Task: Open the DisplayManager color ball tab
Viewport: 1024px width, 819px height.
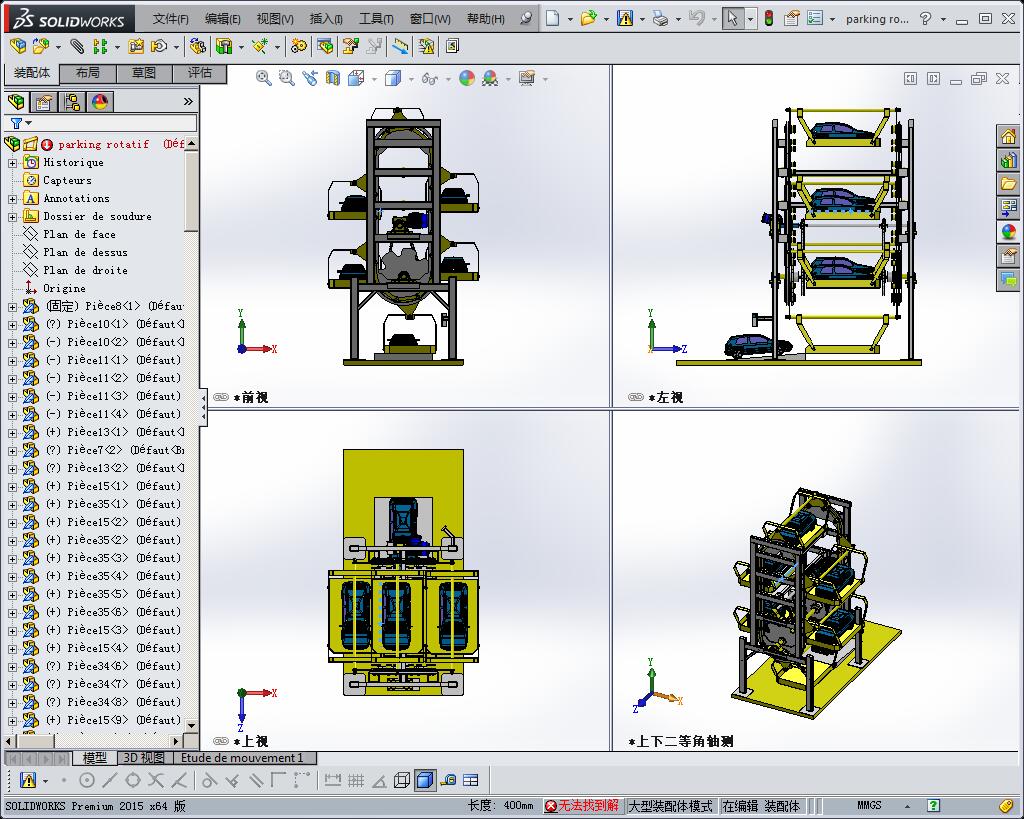Action: (x=100, y=102)
